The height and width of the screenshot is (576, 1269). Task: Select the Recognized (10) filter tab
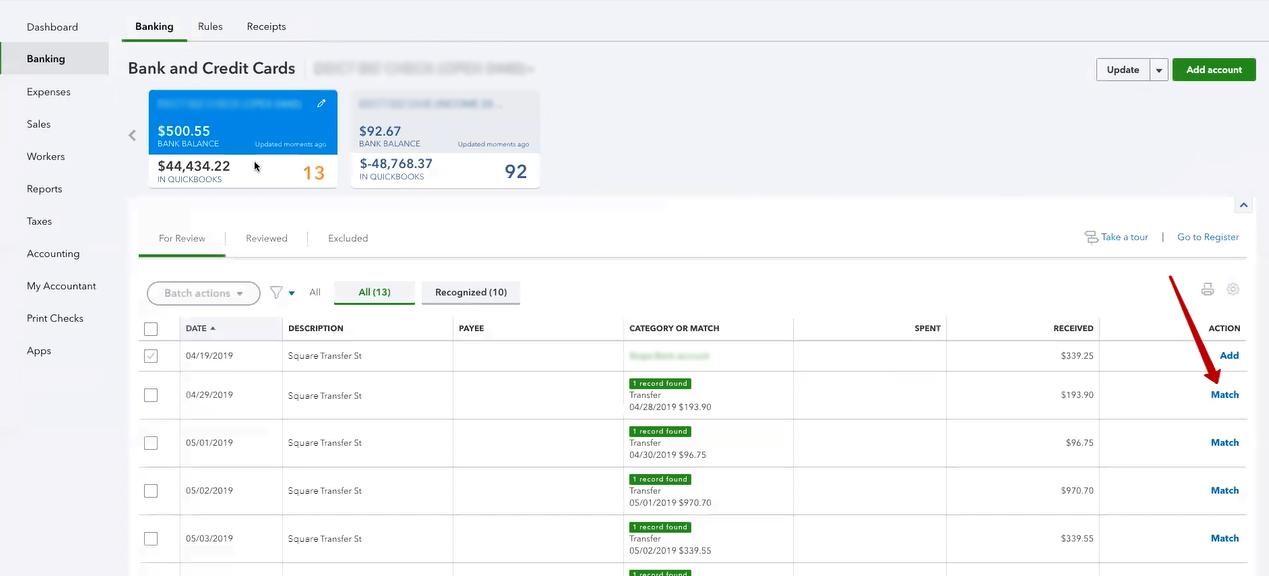click(471, 292)
